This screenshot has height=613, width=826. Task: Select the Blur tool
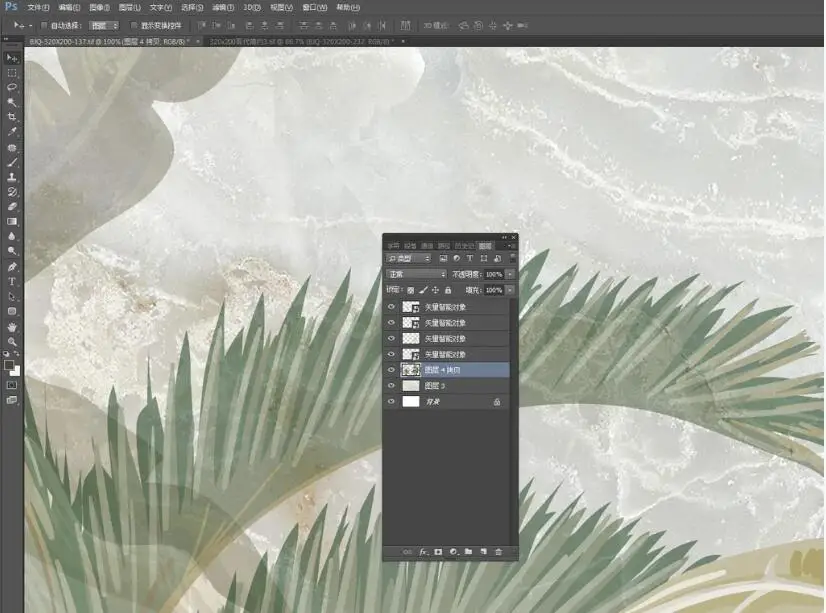[x=12, y=236]
